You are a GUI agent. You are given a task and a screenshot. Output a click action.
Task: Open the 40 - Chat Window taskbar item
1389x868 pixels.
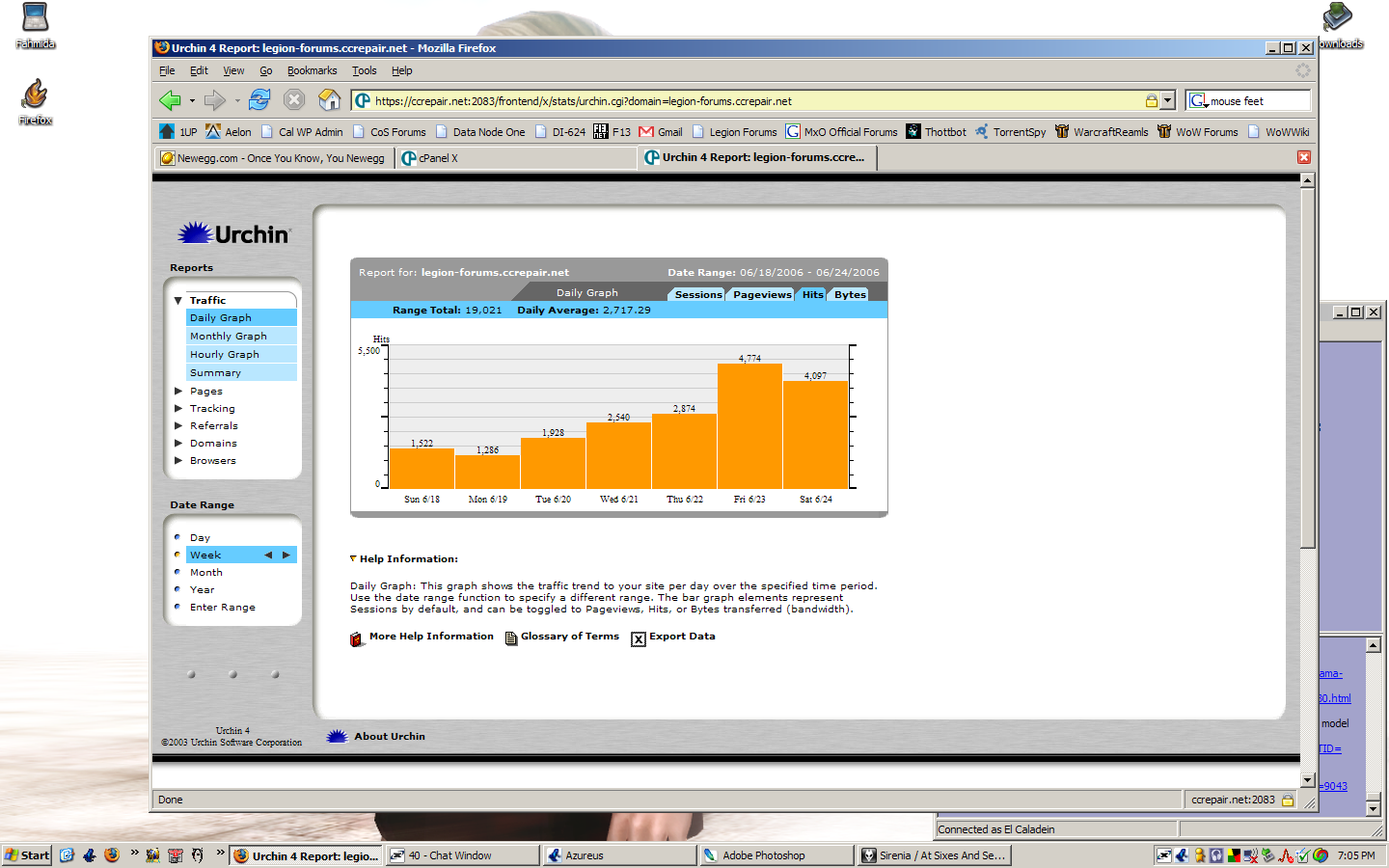(462, 855)
